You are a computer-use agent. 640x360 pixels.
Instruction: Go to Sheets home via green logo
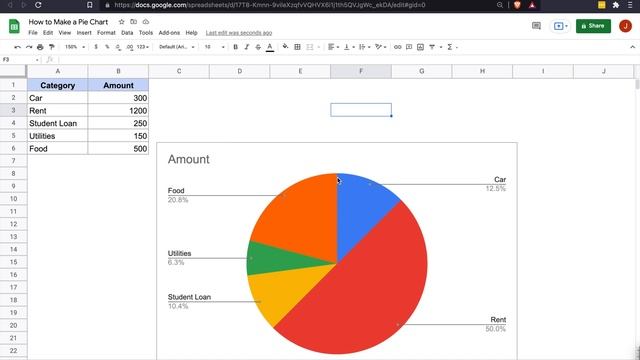click(x=14, y=26)
